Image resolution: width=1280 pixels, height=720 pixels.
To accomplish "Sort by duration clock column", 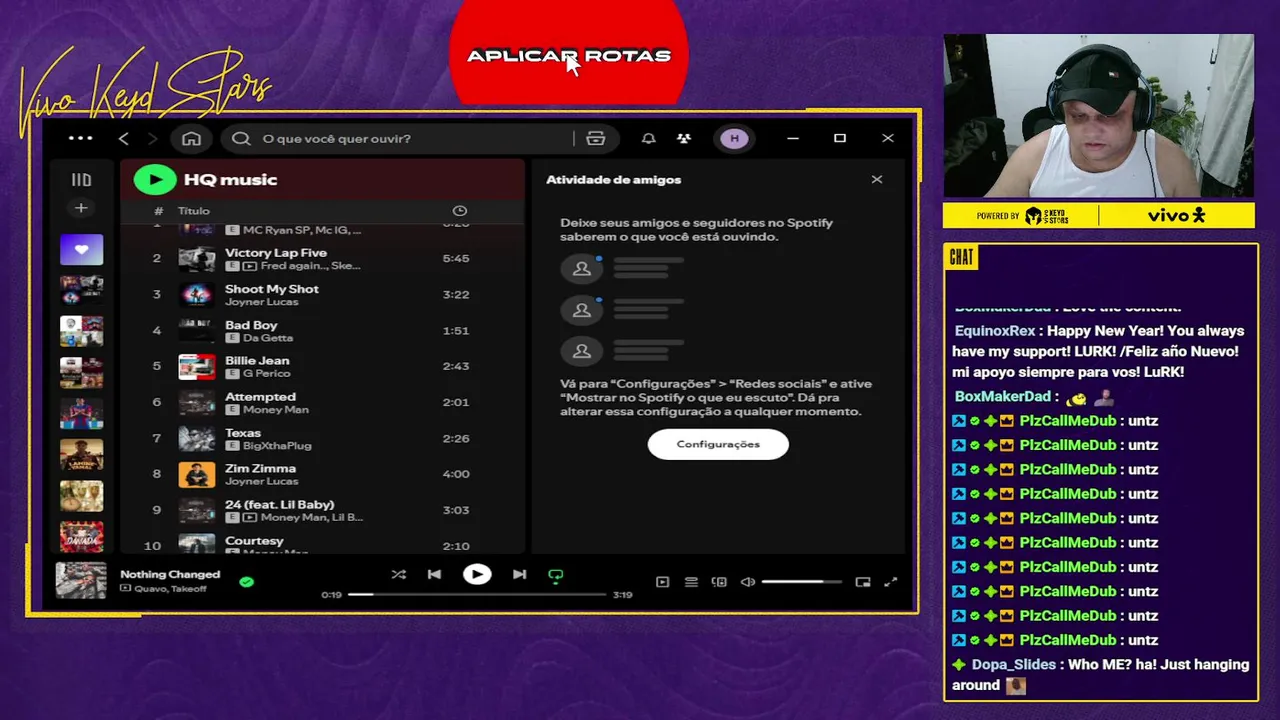I will (x=460, y=211).
